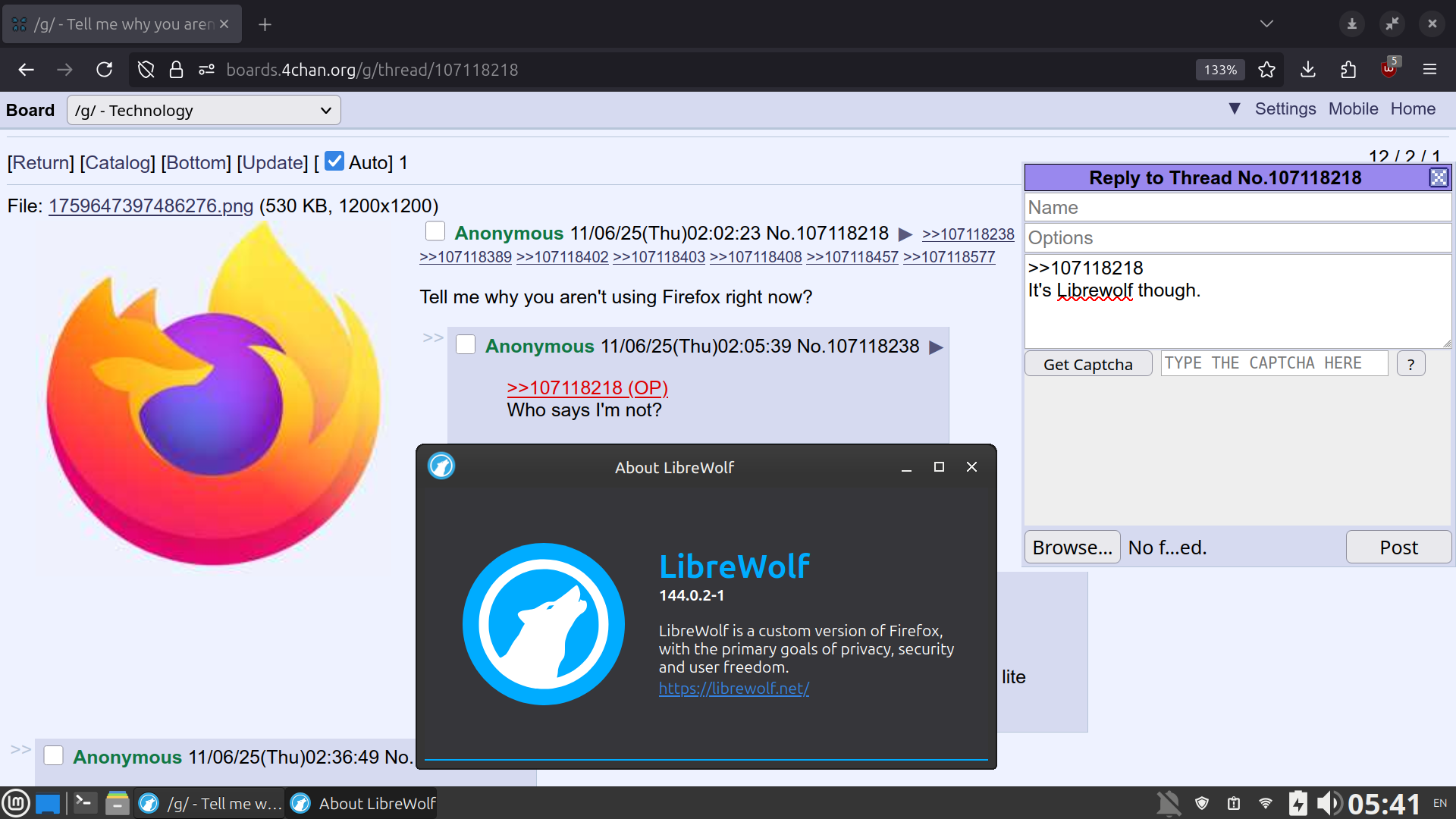Screen dimensions: 1456x819
Task: Open the terminal from the taskbar
Action: 85,802
